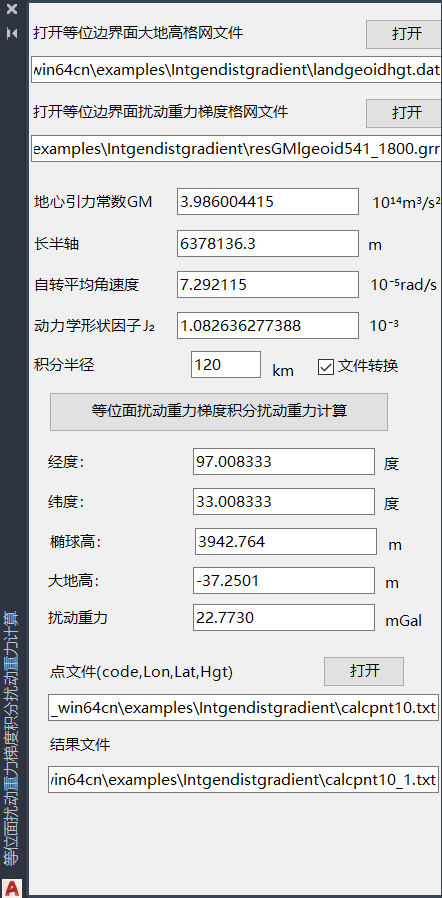Click the km unit text
The width and height of the screenshot is (442, 898).
(x=283, y=371)
